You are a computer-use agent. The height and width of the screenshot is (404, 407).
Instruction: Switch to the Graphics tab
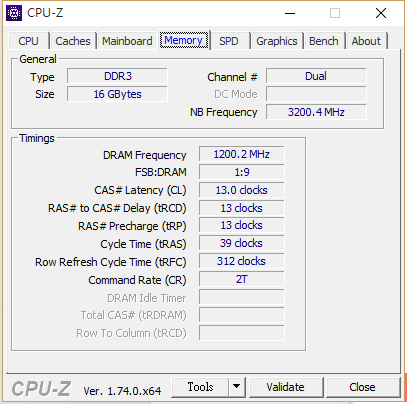[277, 41]
